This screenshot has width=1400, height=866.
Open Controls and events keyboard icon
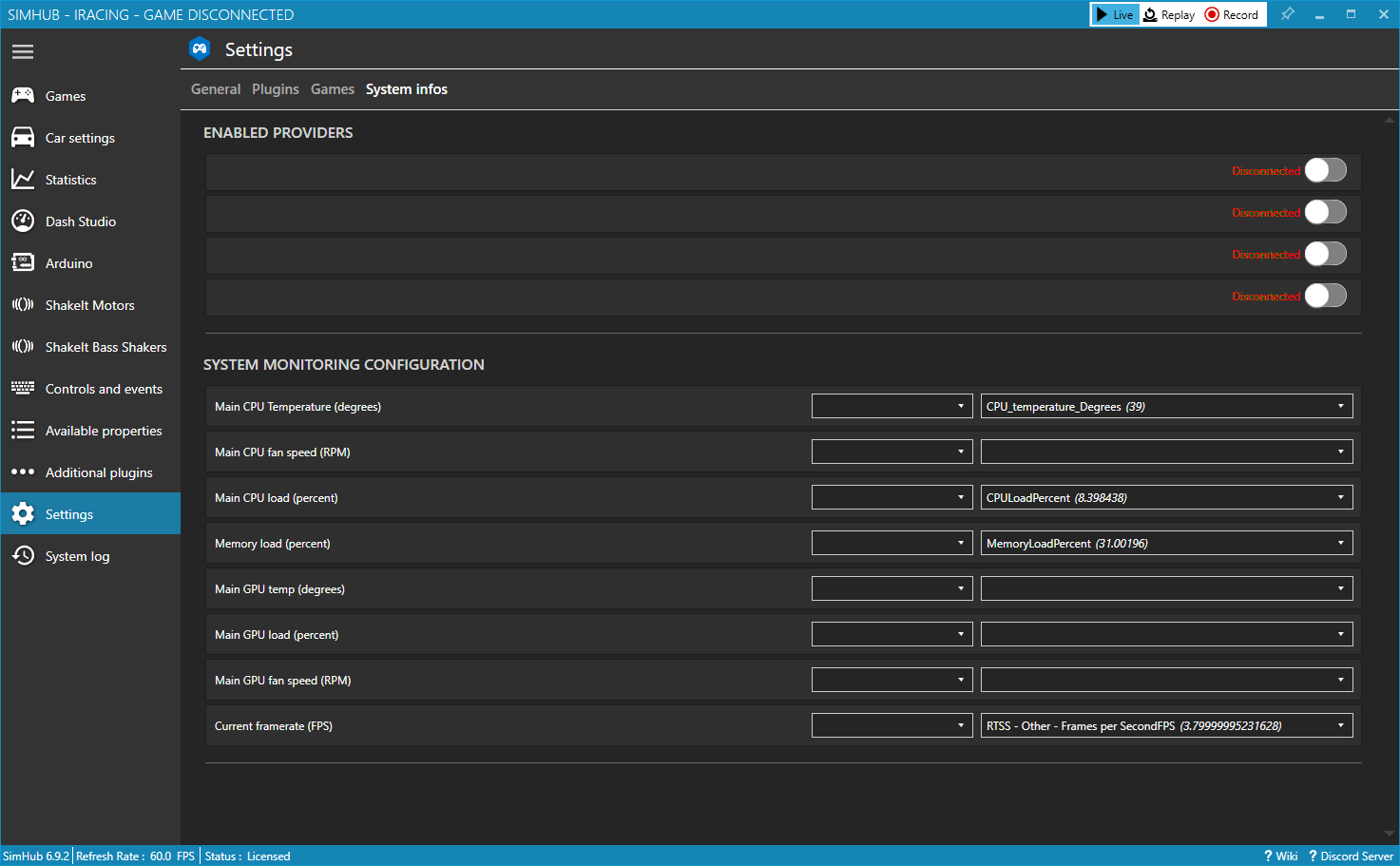click(23, 388)
